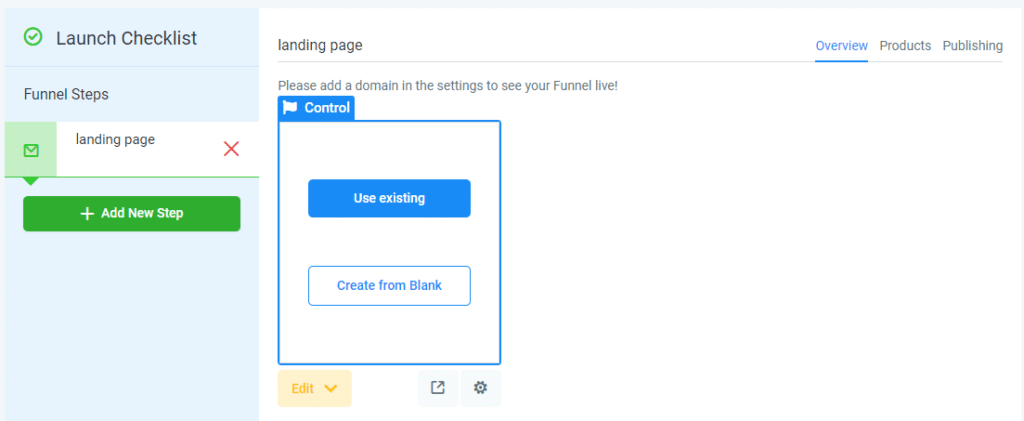The width and height of the screenshot is (1024, 421).
Task: Click the yellow Edit label text
Action: pos(302,388)
